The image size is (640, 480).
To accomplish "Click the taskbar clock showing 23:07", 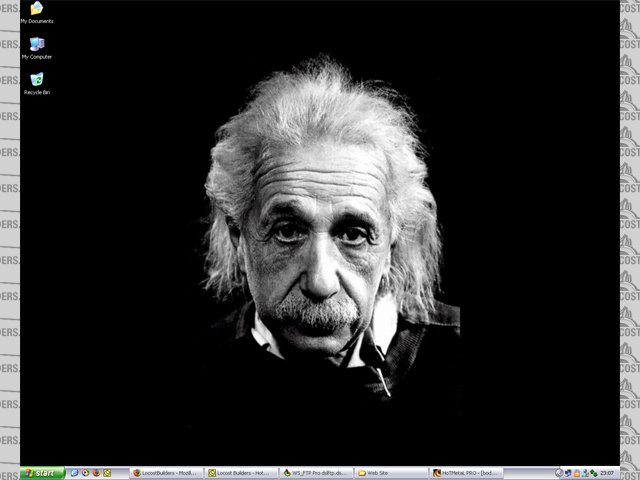I will tap(609, 473).
